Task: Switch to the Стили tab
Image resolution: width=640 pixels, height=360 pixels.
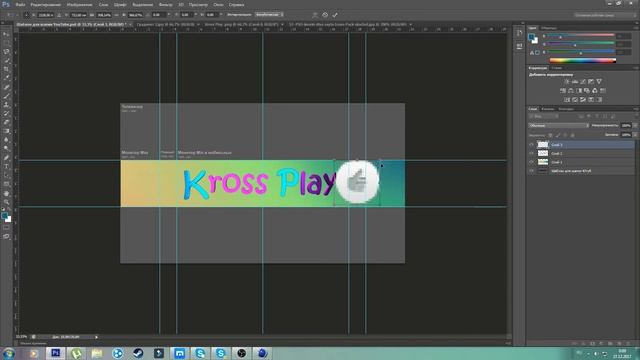Action: pos(557,68)
